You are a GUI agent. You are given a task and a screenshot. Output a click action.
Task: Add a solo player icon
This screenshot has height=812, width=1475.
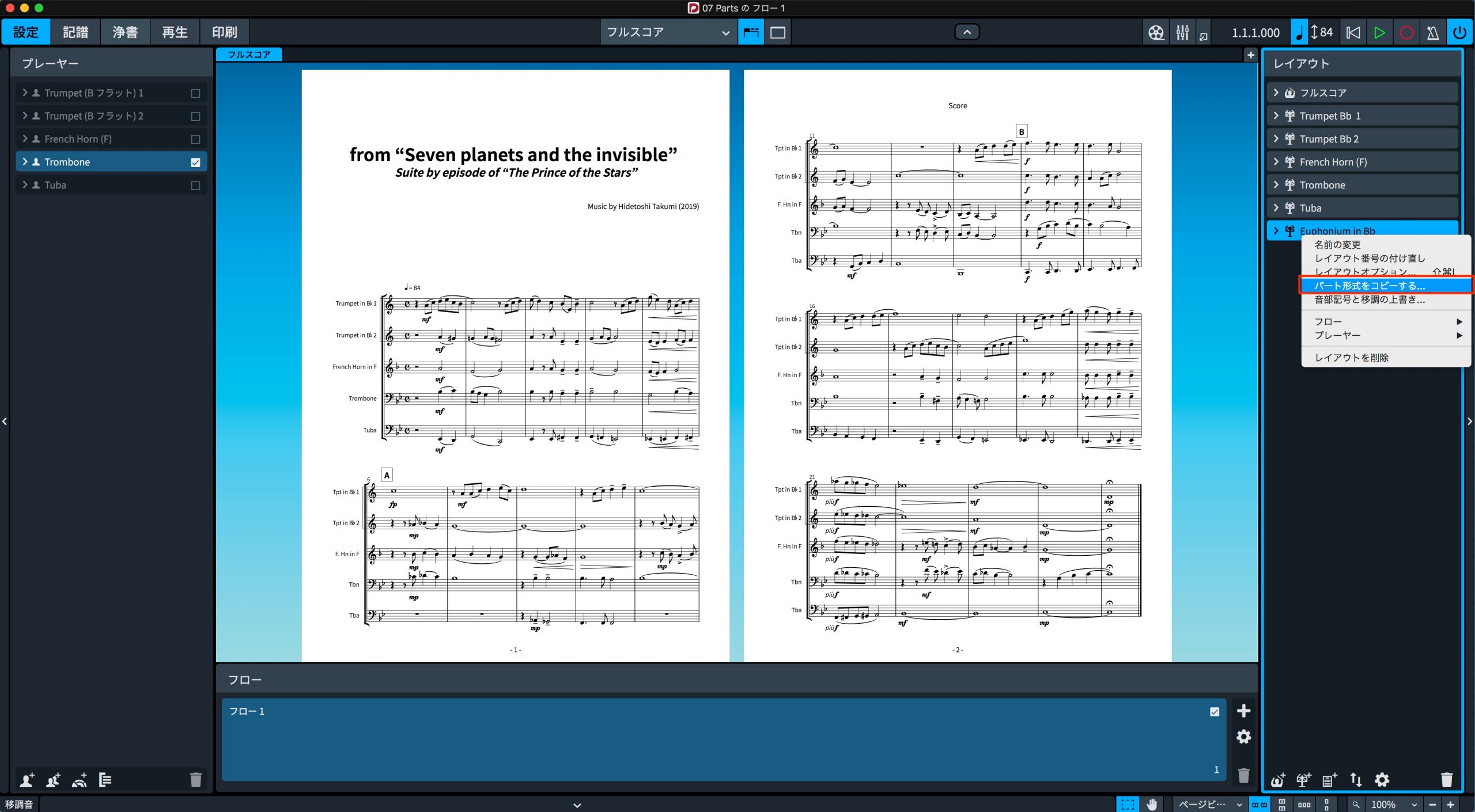point(27,780)
